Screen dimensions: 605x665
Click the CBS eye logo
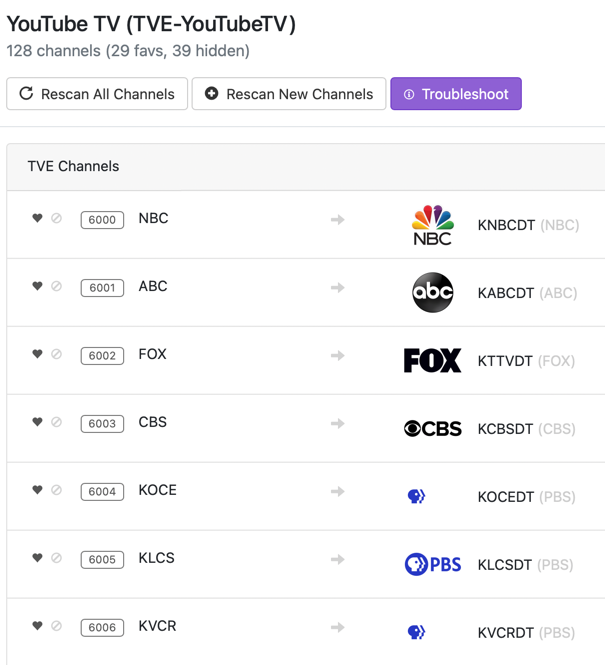pos(432,429)
